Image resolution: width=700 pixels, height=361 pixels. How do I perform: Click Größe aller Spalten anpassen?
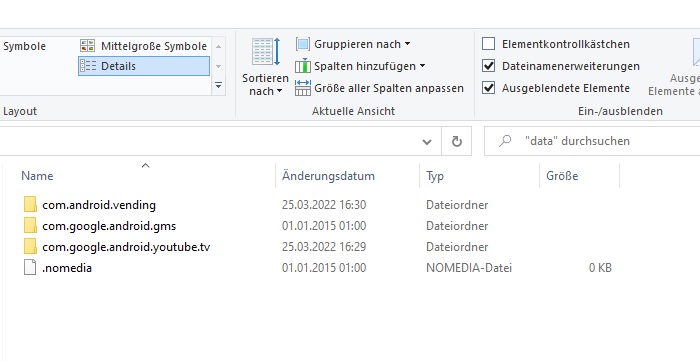[x=379, y=88]
